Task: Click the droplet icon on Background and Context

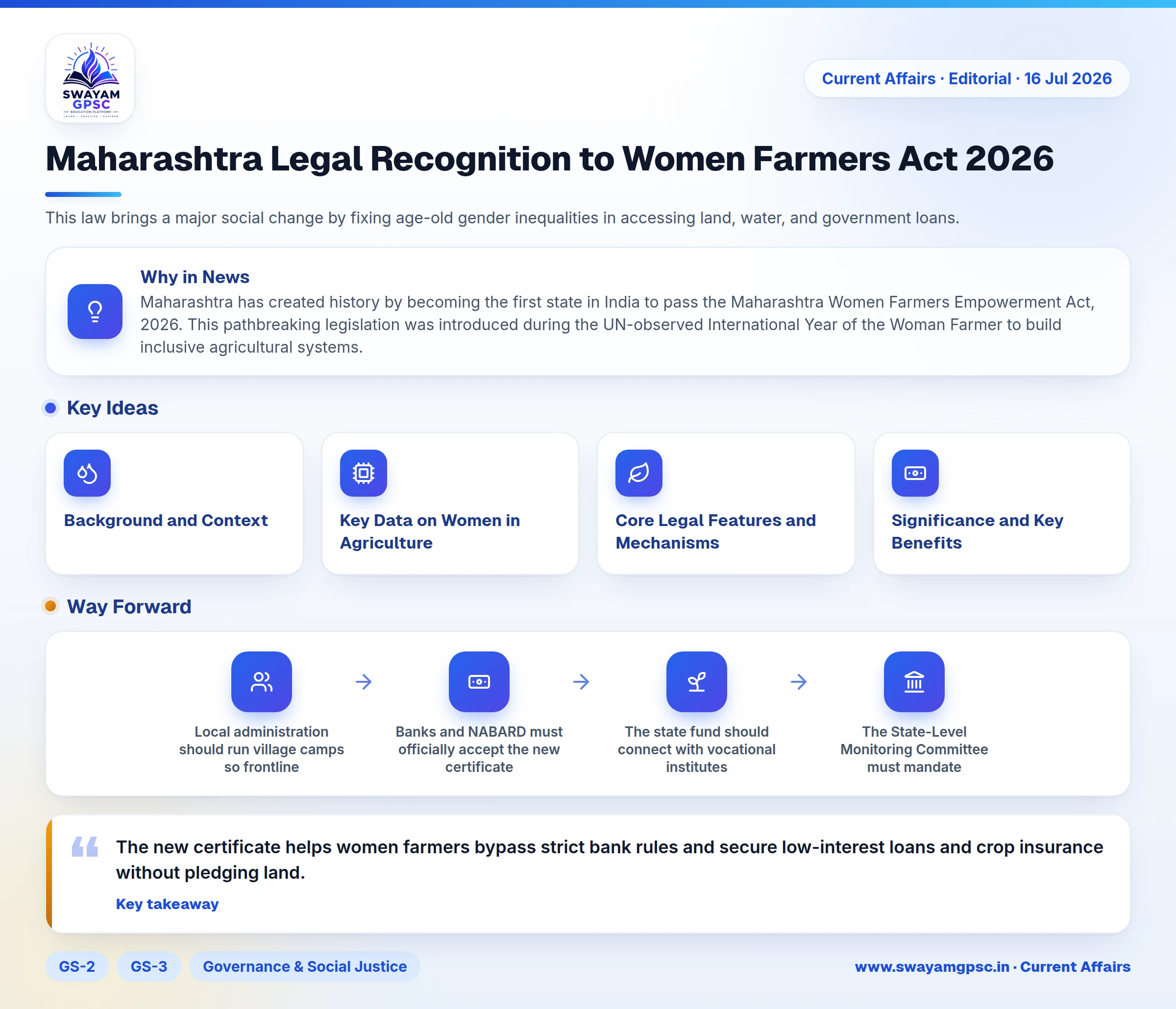Action: (x=87, y=473)
